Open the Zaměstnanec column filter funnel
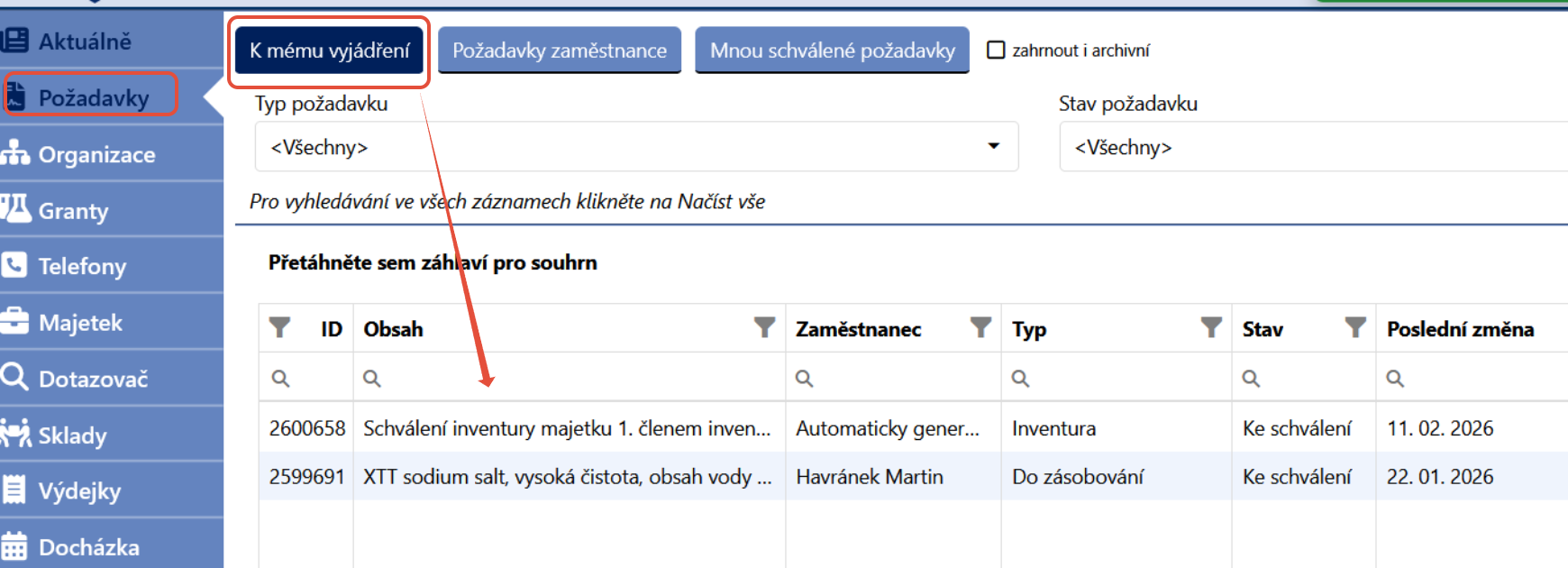Screen dimensions: 1568x568 tap(980, 328)
